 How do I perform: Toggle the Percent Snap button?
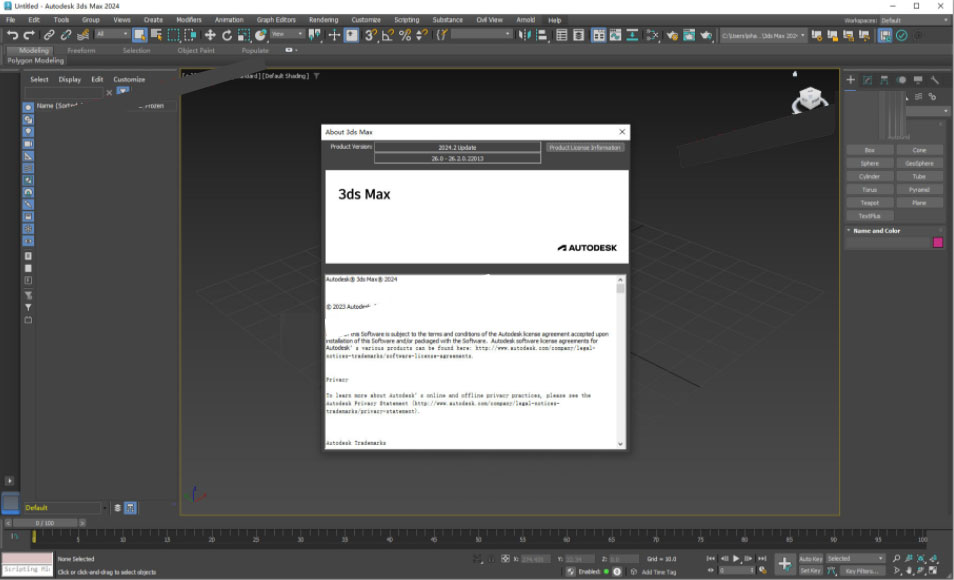405,35
